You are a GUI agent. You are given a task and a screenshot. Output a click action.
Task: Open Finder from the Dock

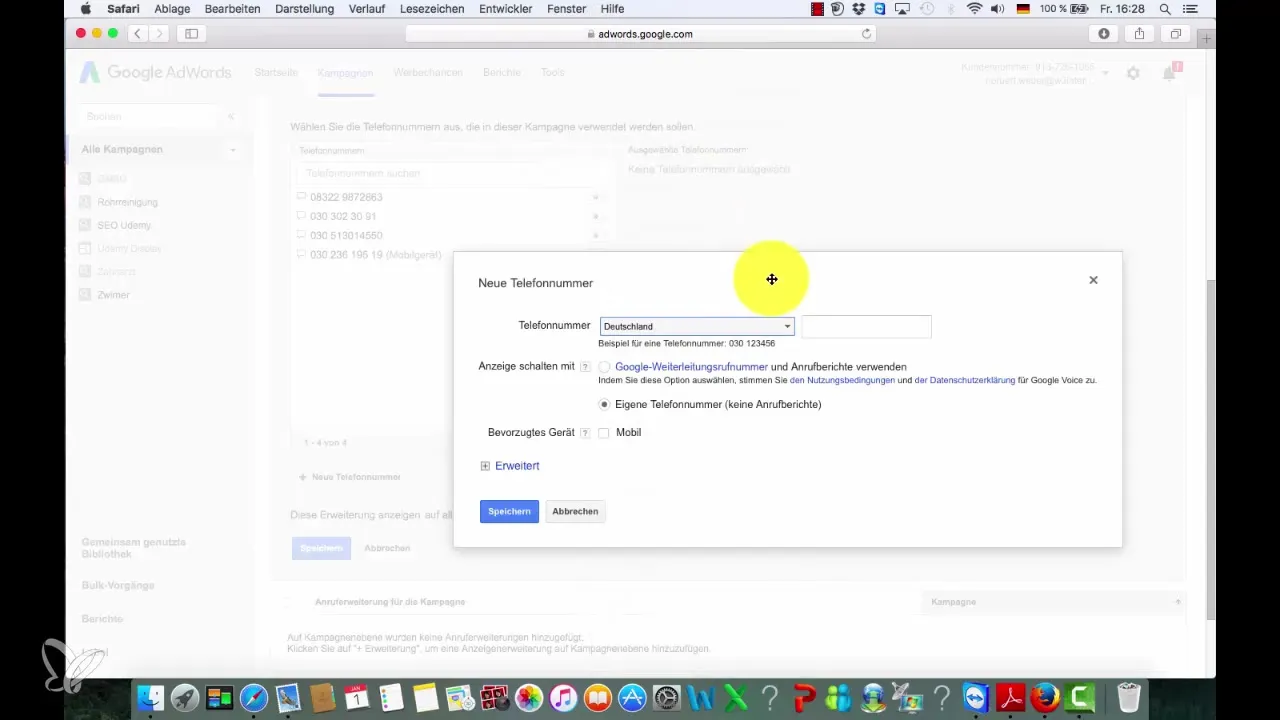150,697
